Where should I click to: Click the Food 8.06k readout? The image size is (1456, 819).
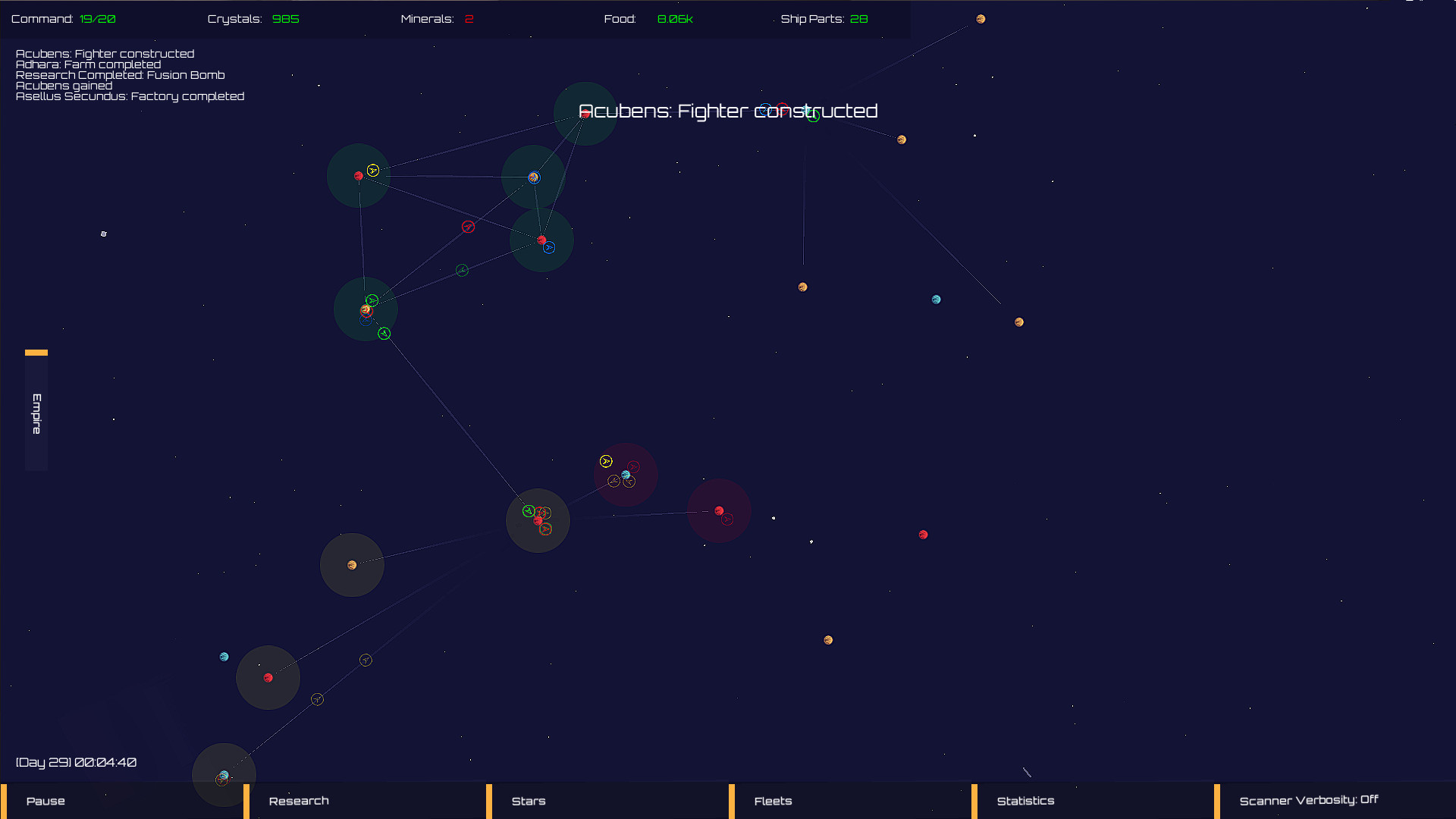pos(648,19)
